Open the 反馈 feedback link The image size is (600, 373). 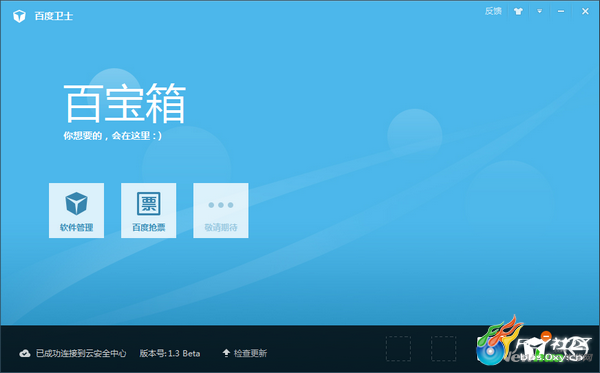493,11
